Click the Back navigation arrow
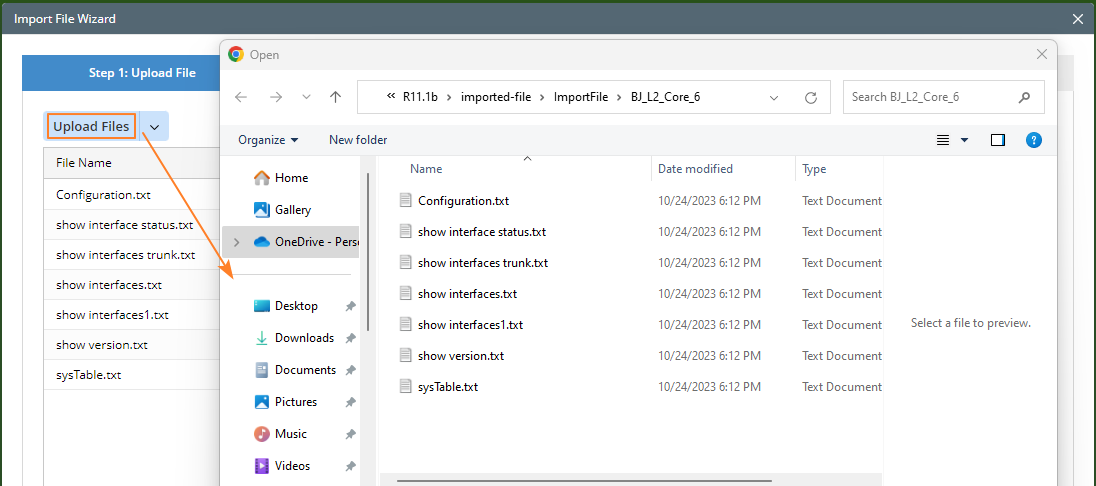1096x486 pixels. (x=241, y=97)
